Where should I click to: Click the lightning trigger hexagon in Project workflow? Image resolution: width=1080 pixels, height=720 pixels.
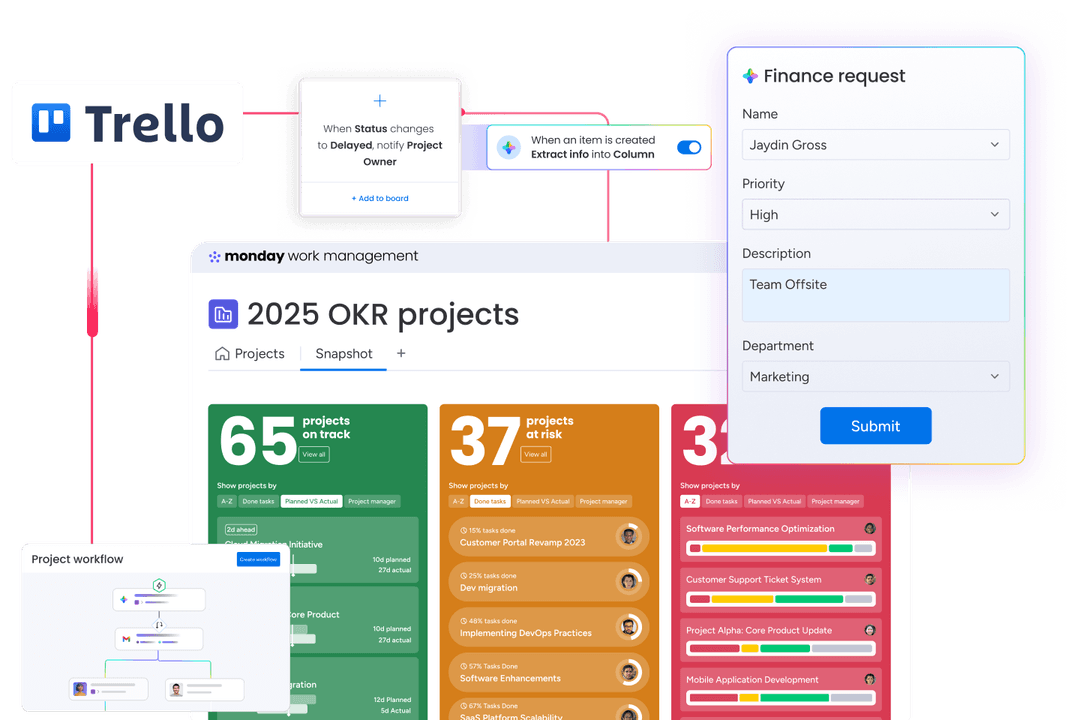click(x=159, y=585)
